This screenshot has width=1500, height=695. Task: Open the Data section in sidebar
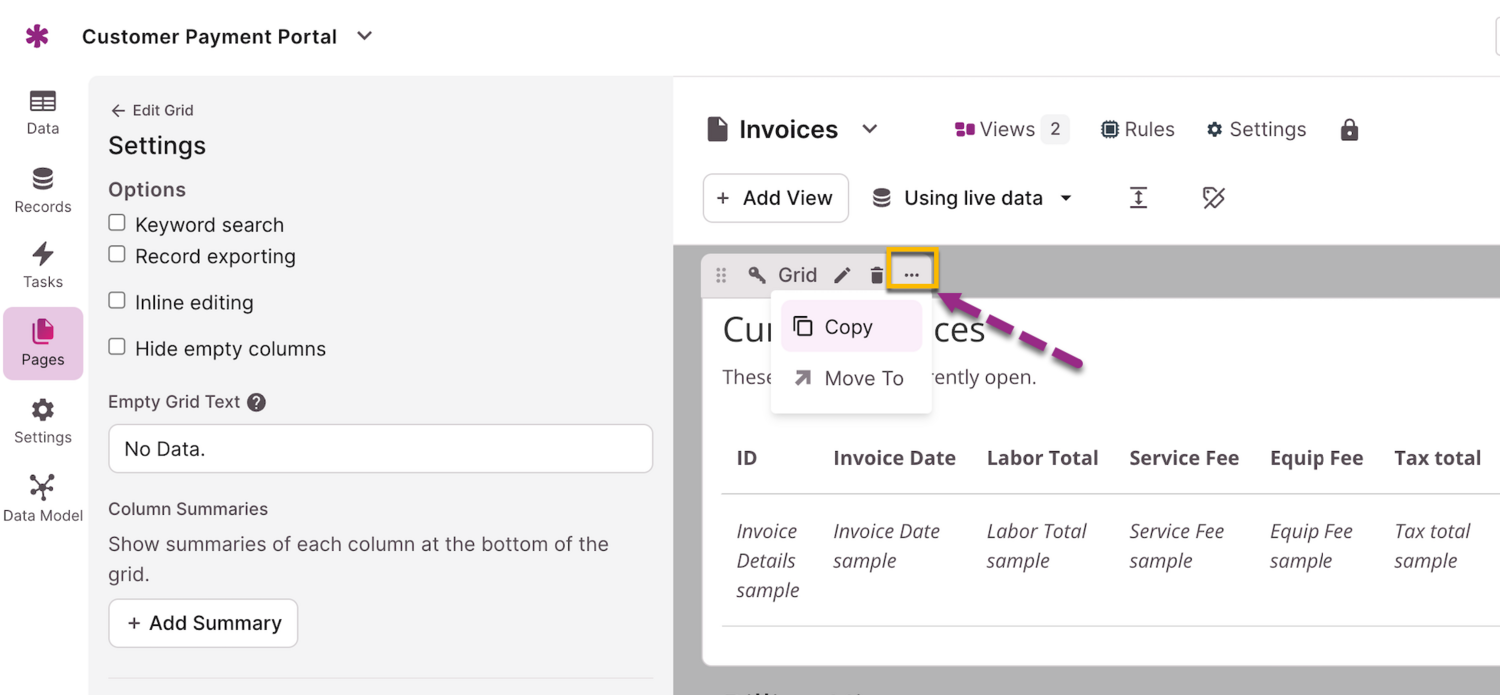43,112
